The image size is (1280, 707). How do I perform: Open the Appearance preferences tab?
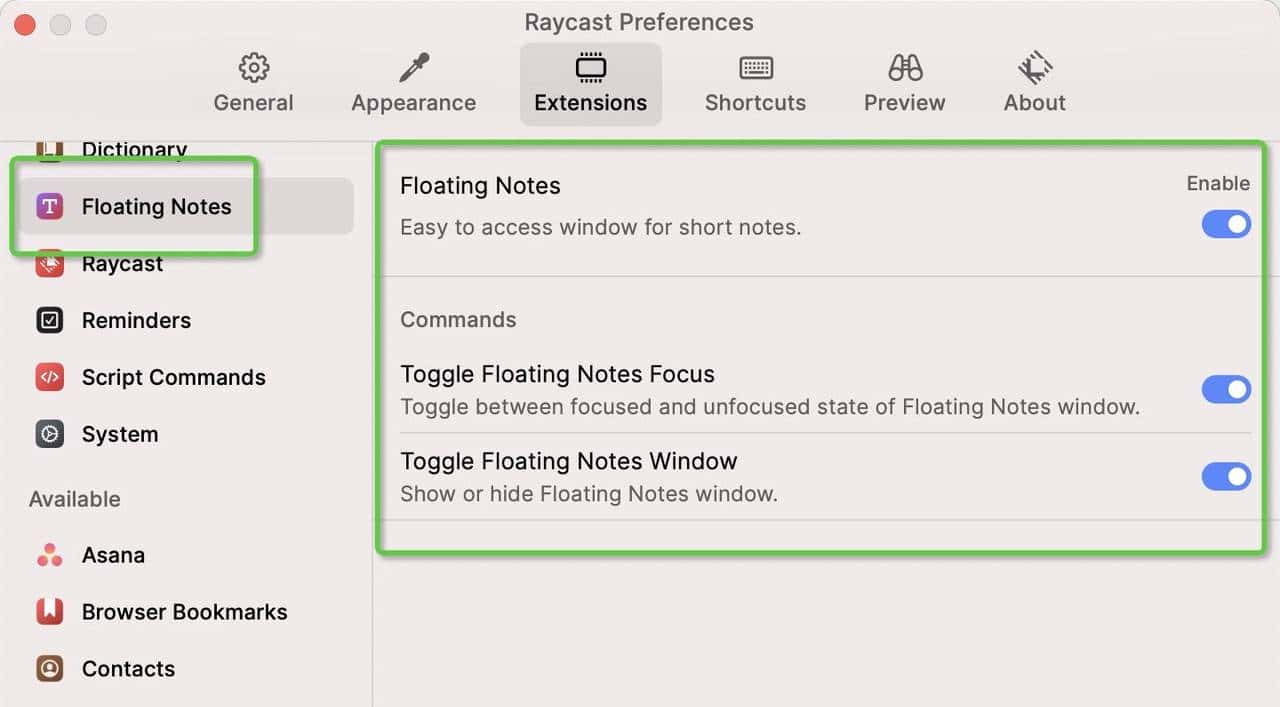(x=412, y=80)
